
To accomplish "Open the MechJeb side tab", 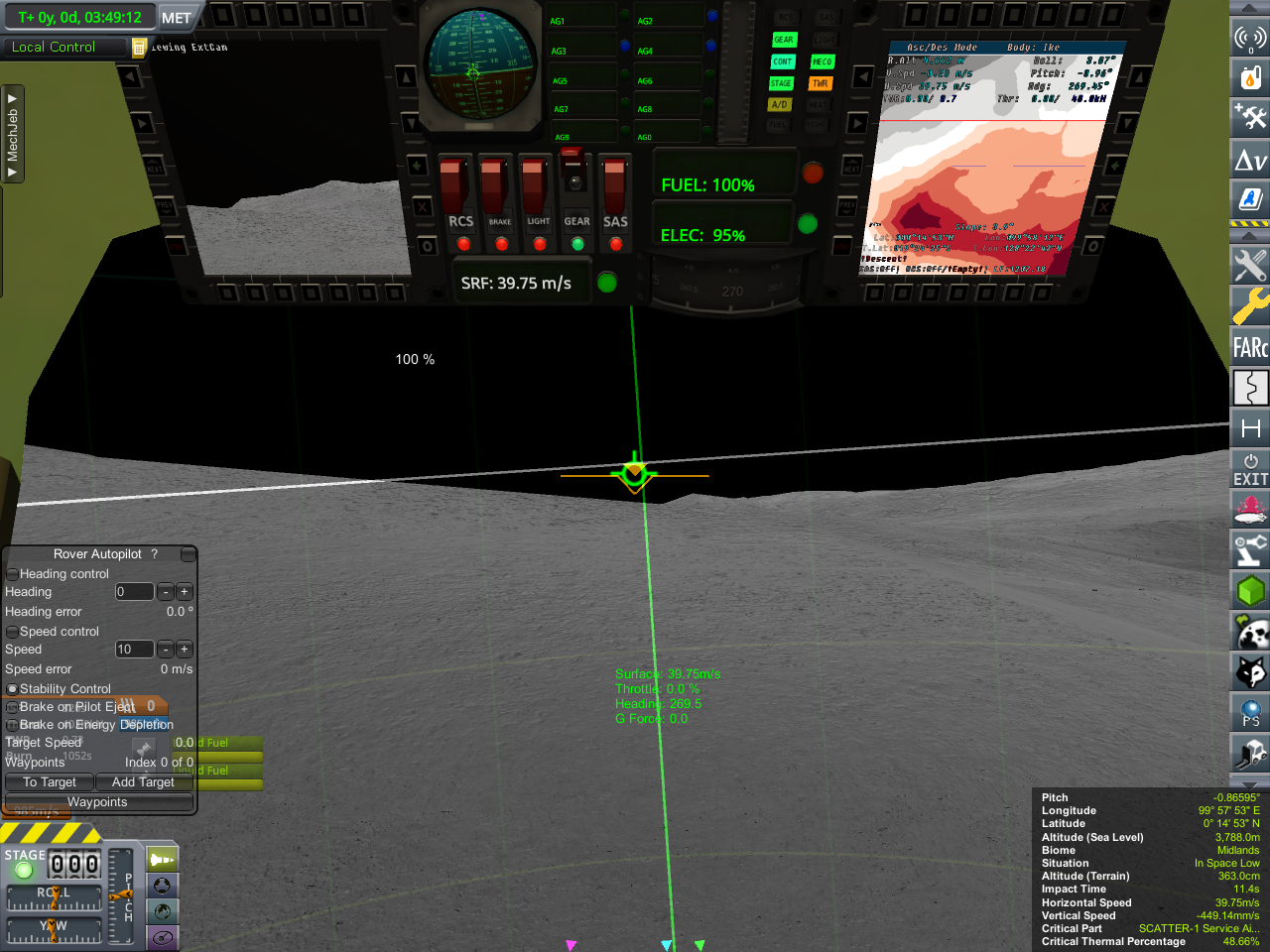I will click(x=12, y=134).
